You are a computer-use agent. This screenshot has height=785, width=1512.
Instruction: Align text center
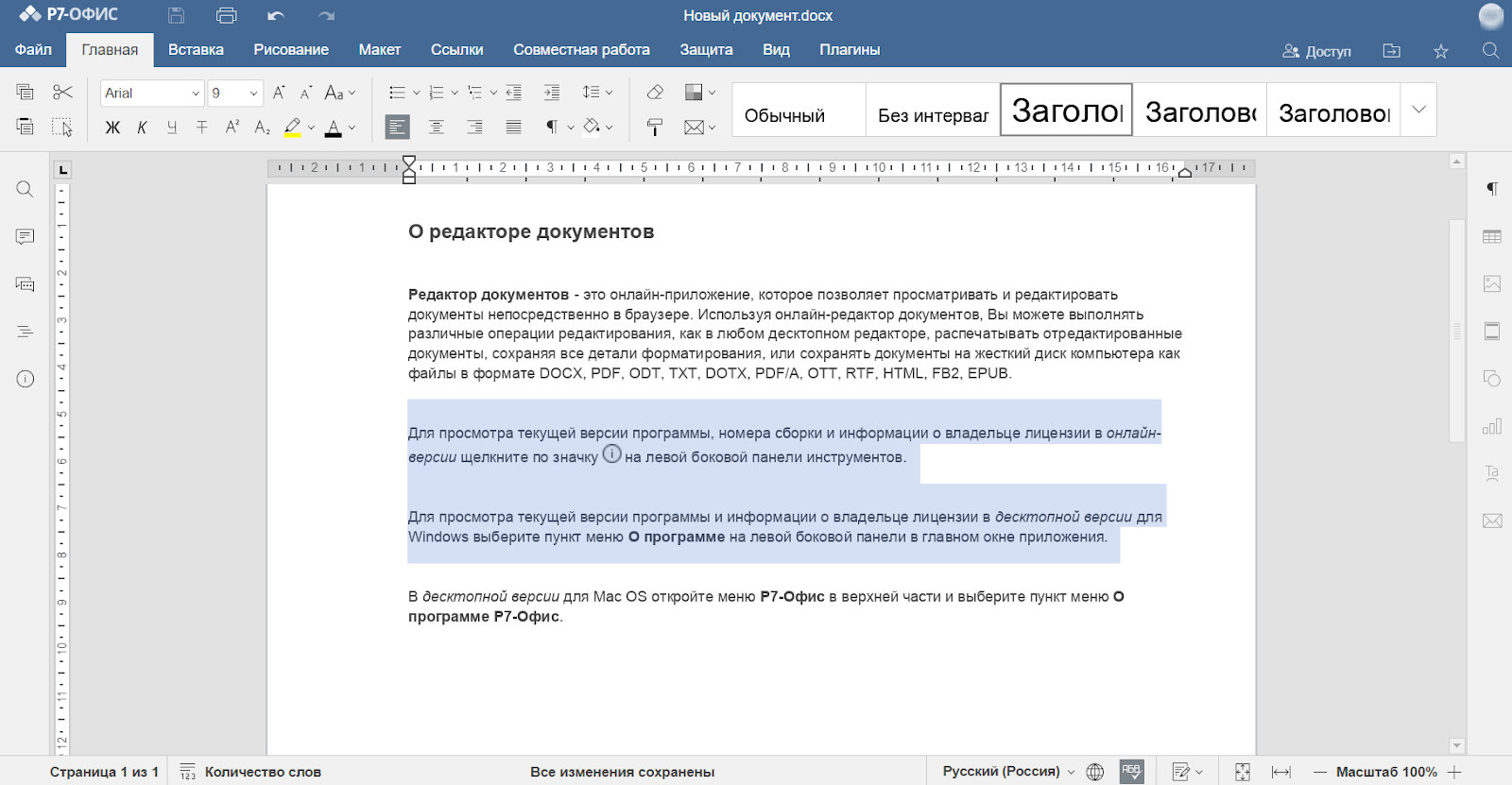tap(437, 127)
